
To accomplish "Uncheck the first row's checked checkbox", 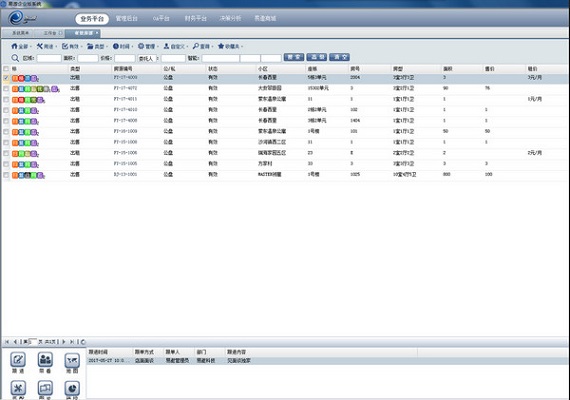I will click(6, 78).
